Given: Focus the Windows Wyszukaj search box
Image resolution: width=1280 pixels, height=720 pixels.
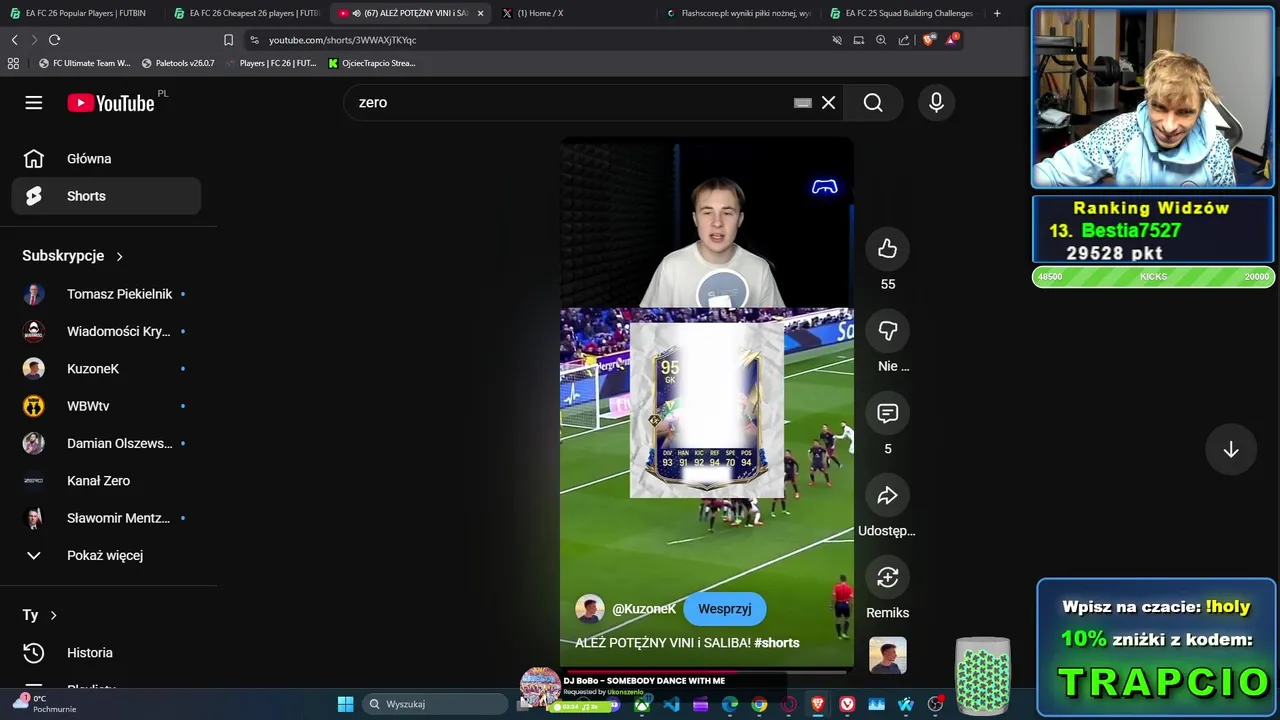Looking at the screenshot, I should (435, 704).
